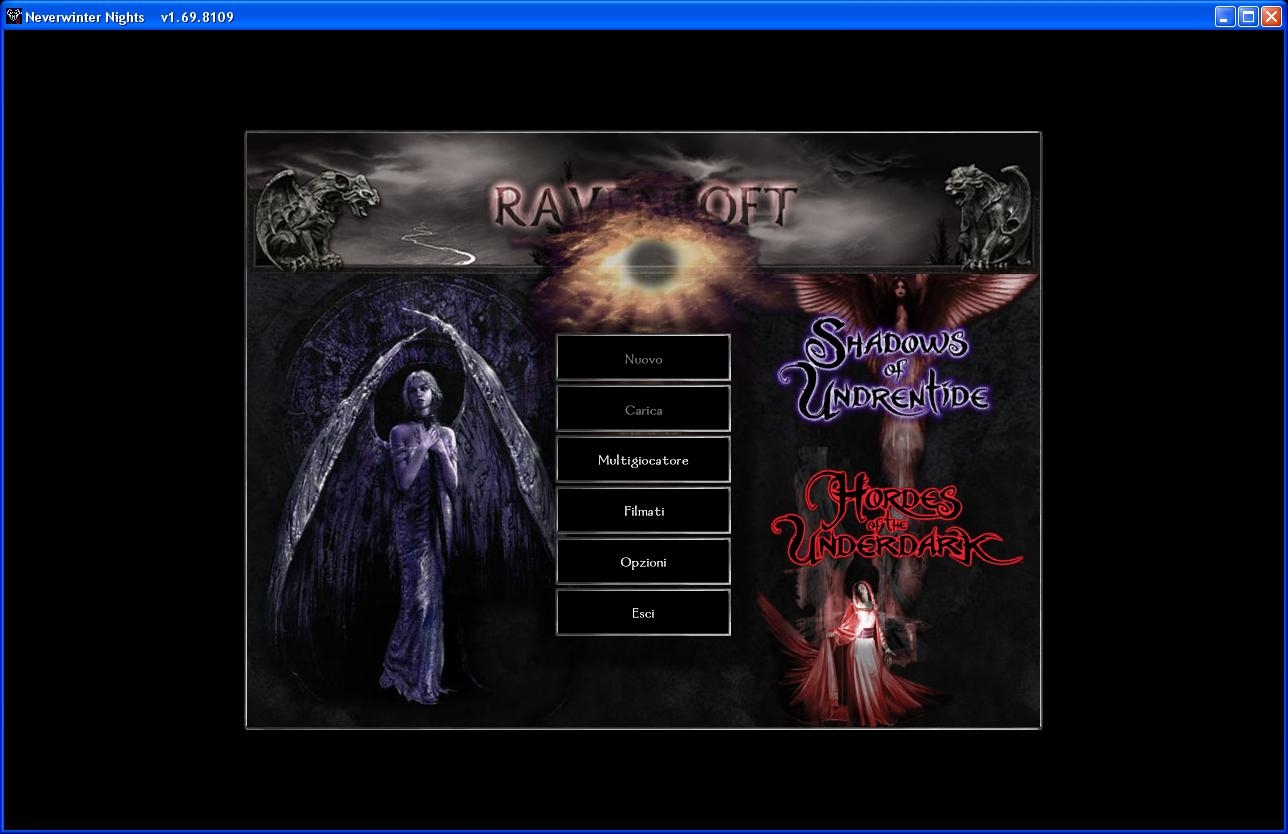Viewport: 1288px width, 834px height.
Task: Click the Neverwinter Nights title bar icon
Action: (13, 16)
